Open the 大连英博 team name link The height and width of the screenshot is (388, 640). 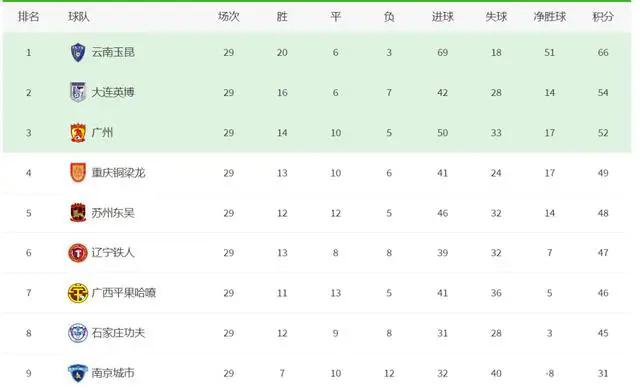click(x=113, y=92)
